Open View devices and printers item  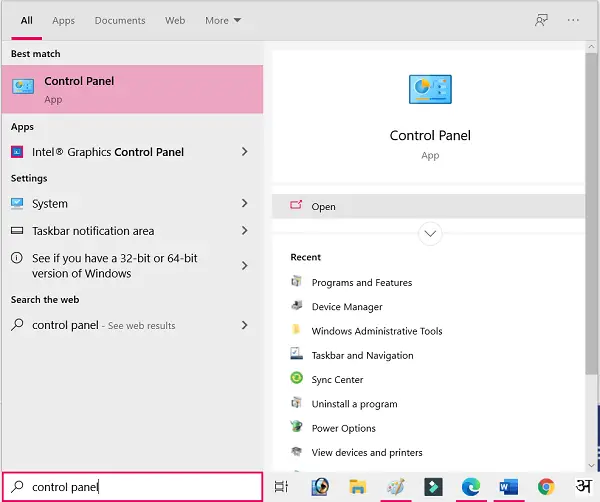(x=367, y=453)
